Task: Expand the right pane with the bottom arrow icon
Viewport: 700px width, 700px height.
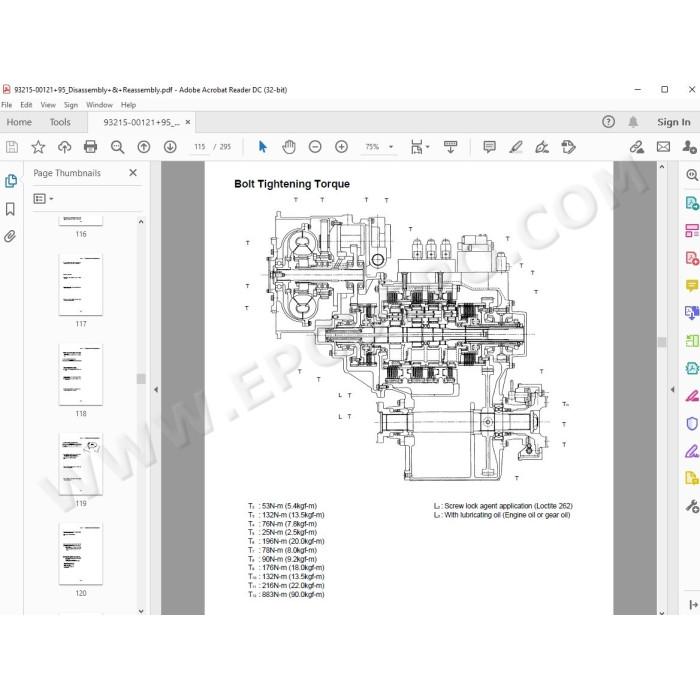Action: click(x=693, y=605)
